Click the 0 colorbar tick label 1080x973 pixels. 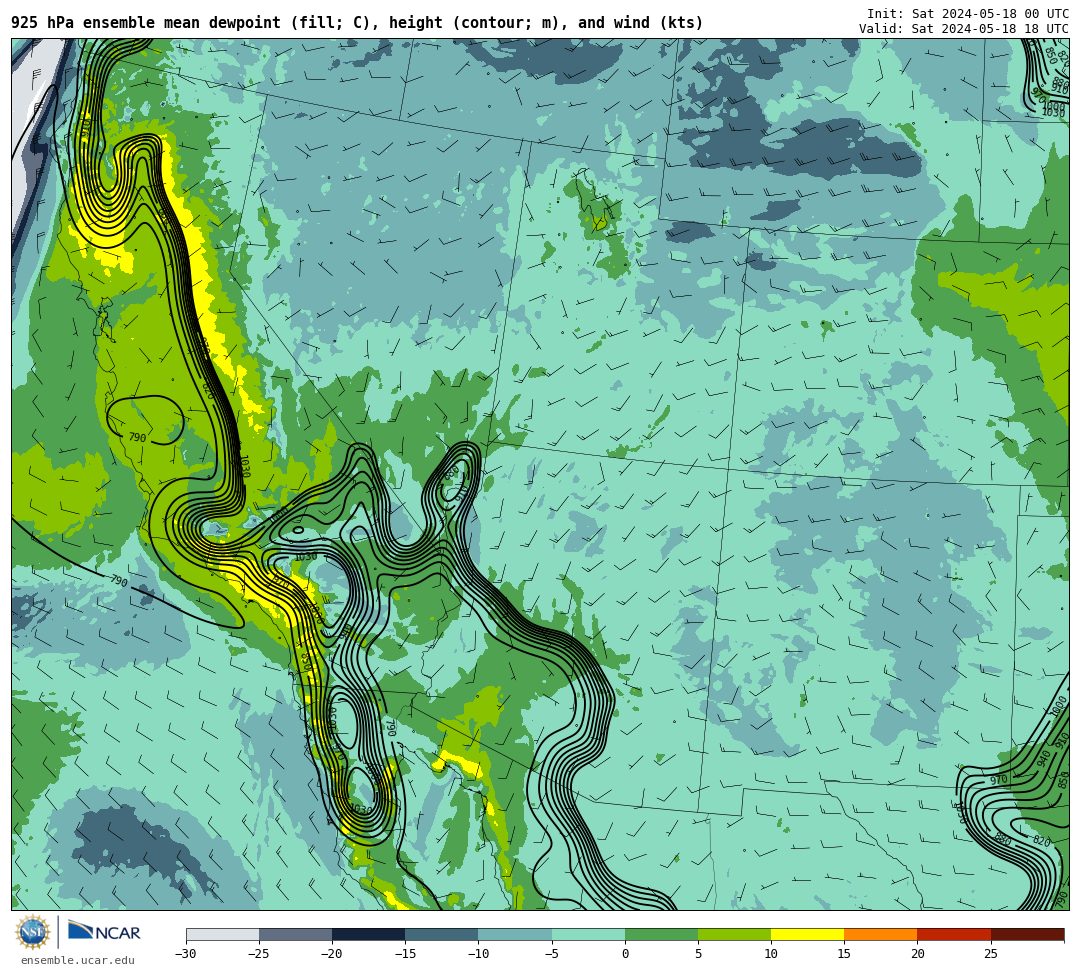point(625,954)
